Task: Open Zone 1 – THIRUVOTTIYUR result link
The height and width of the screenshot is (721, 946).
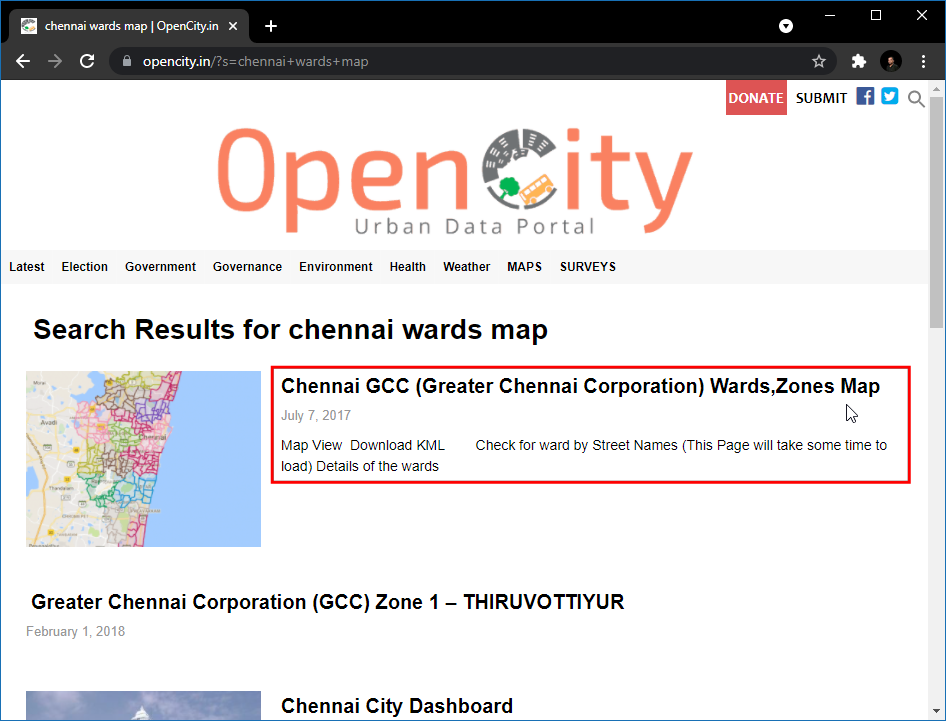Action: pos(327,602)
